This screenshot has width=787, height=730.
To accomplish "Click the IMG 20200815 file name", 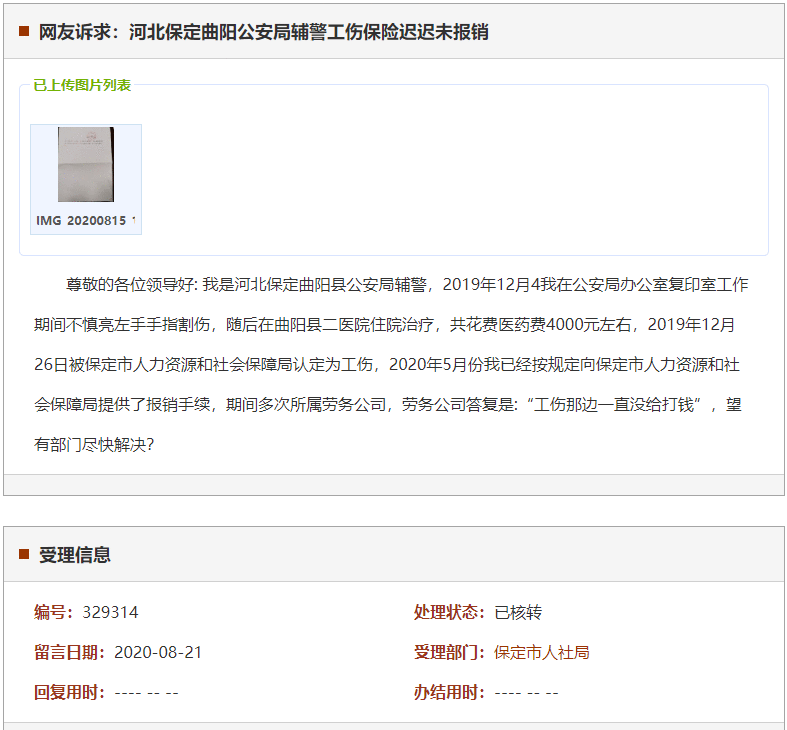I will pyautogui.click(x=86, y=220).
